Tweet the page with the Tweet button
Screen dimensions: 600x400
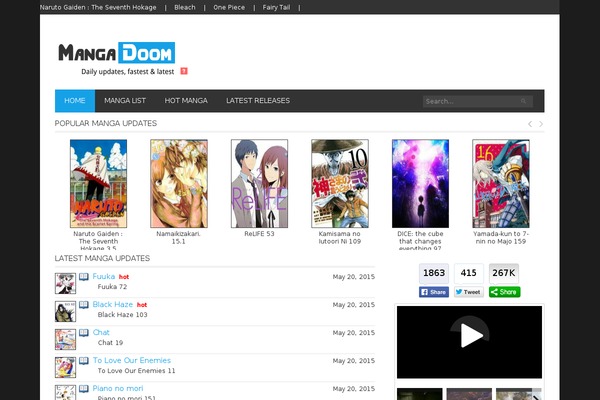469,292
